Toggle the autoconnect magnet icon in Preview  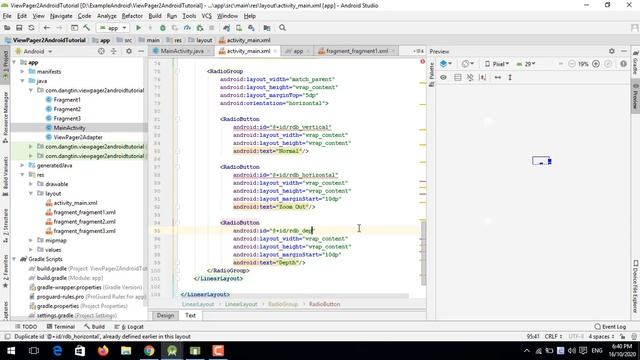(x=470, y=77)
